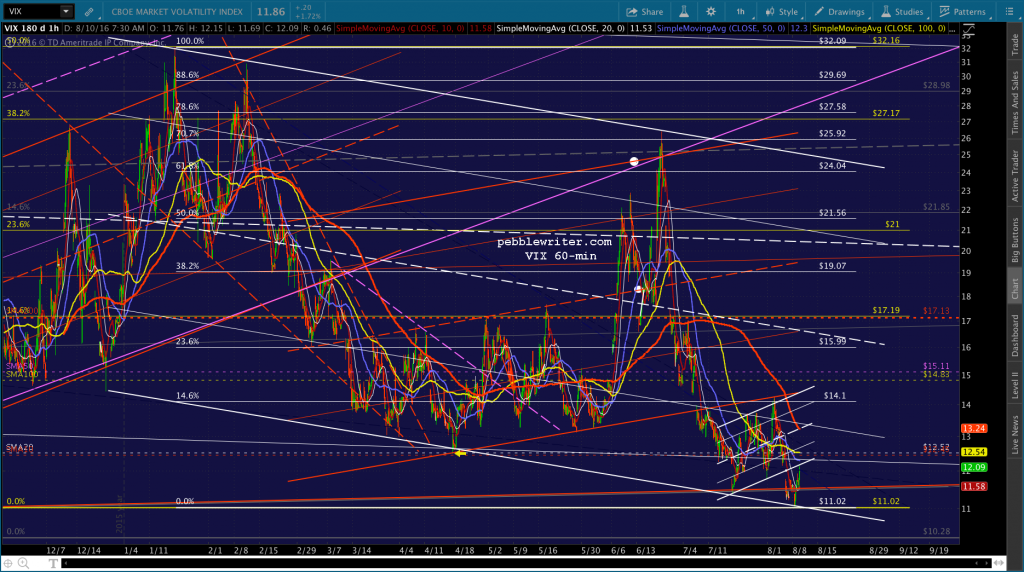The width and height of the screenshot is (1024, 572).
Task: Click the SimpleMovingAvg (CLOSE, 100, 0) label
Action: pyautogui.click(x=879, y=29)
